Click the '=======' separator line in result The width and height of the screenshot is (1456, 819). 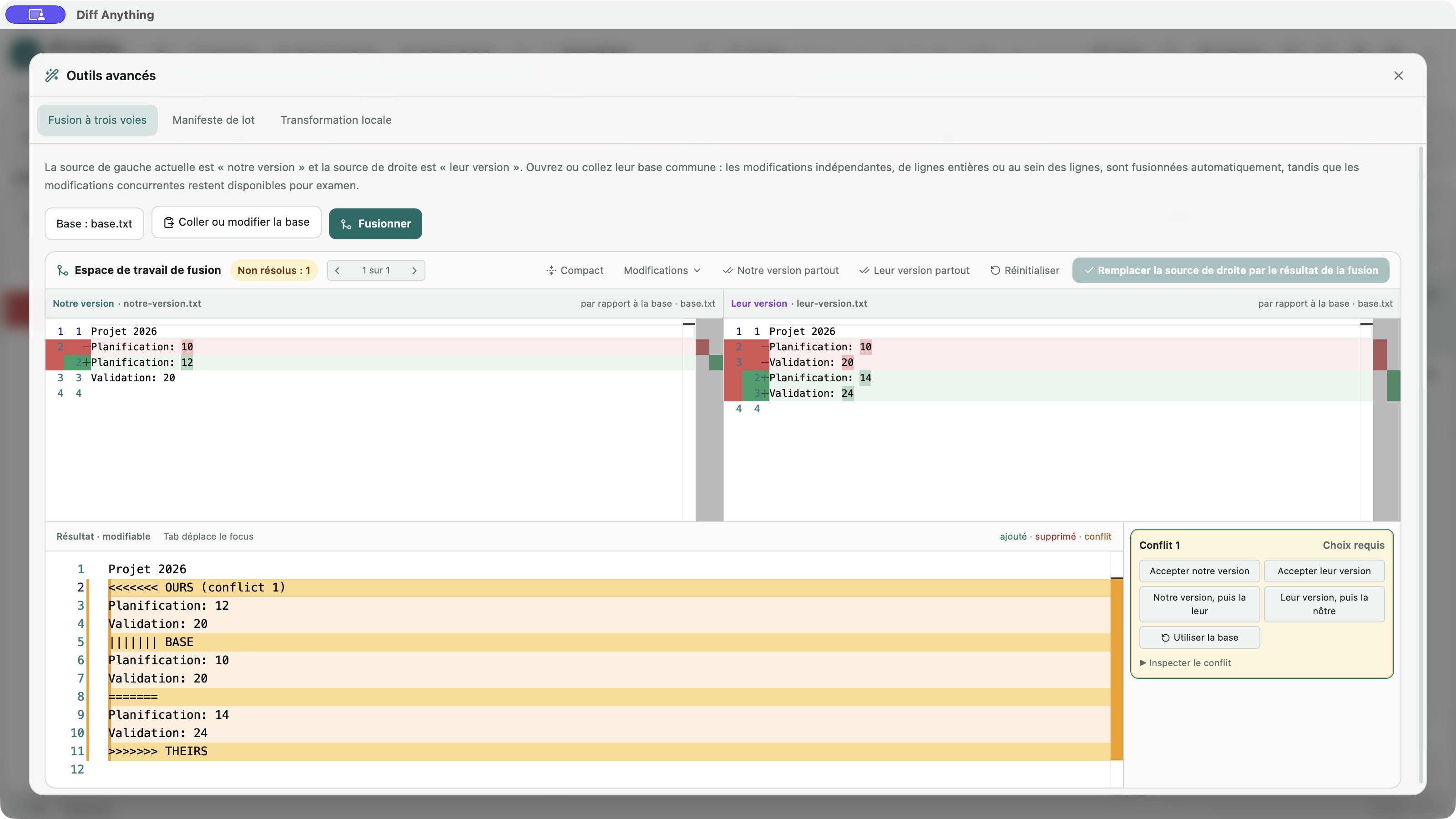click(x=609, y=697)
